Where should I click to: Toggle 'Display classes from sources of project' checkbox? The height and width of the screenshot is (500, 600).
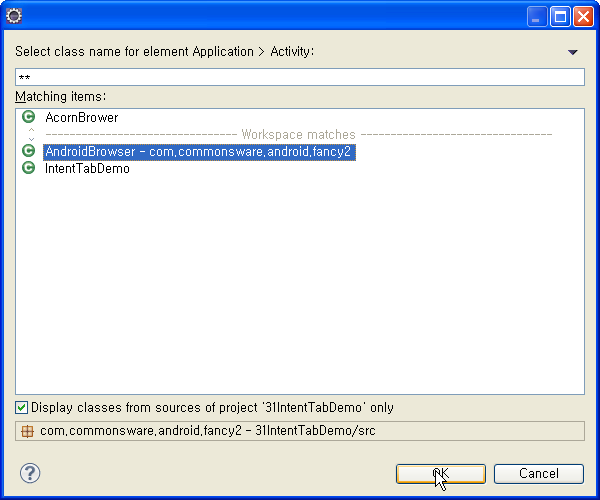[x=21, y=407]
